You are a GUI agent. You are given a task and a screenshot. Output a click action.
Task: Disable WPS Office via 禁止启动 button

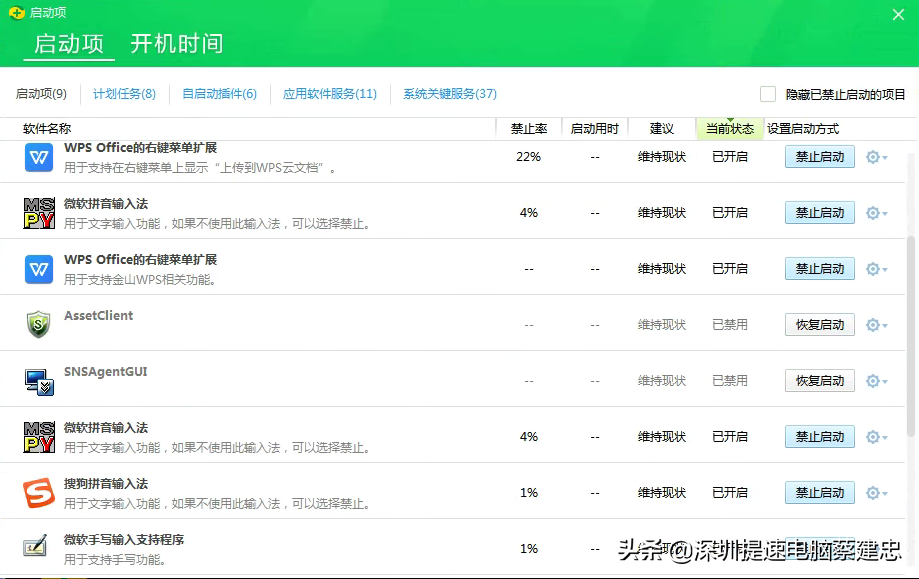click(819, 157)
